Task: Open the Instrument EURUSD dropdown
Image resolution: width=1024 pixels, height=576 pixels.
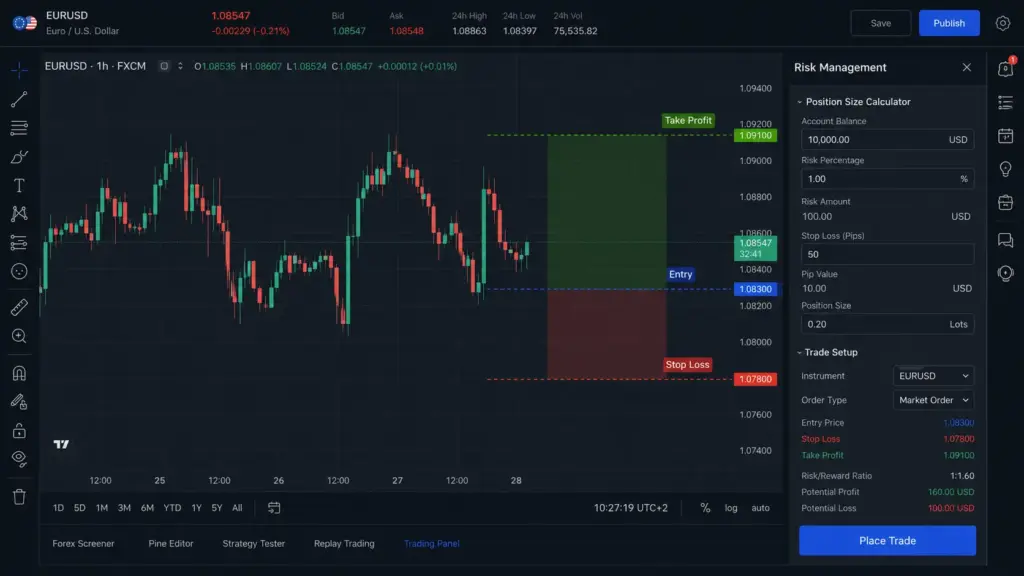Action: 933,376
